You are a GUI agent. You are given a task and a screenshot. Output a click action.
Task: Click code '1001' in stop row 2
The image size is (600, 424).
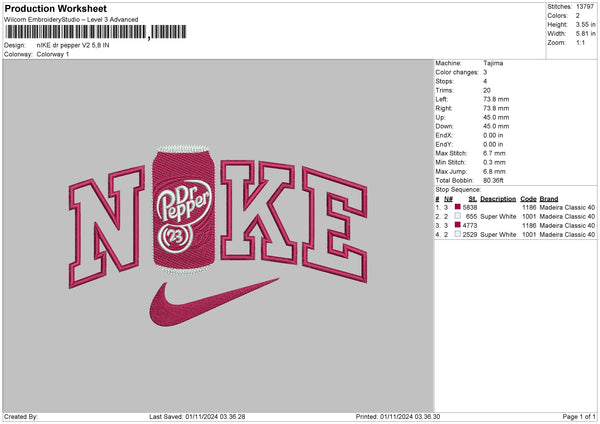(529, 217)
